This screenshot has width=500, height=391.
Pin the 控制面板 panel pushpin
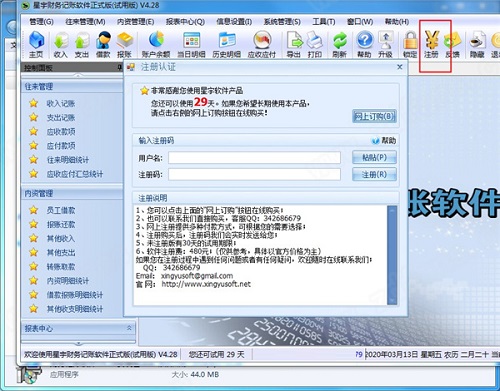coord(120,68)
